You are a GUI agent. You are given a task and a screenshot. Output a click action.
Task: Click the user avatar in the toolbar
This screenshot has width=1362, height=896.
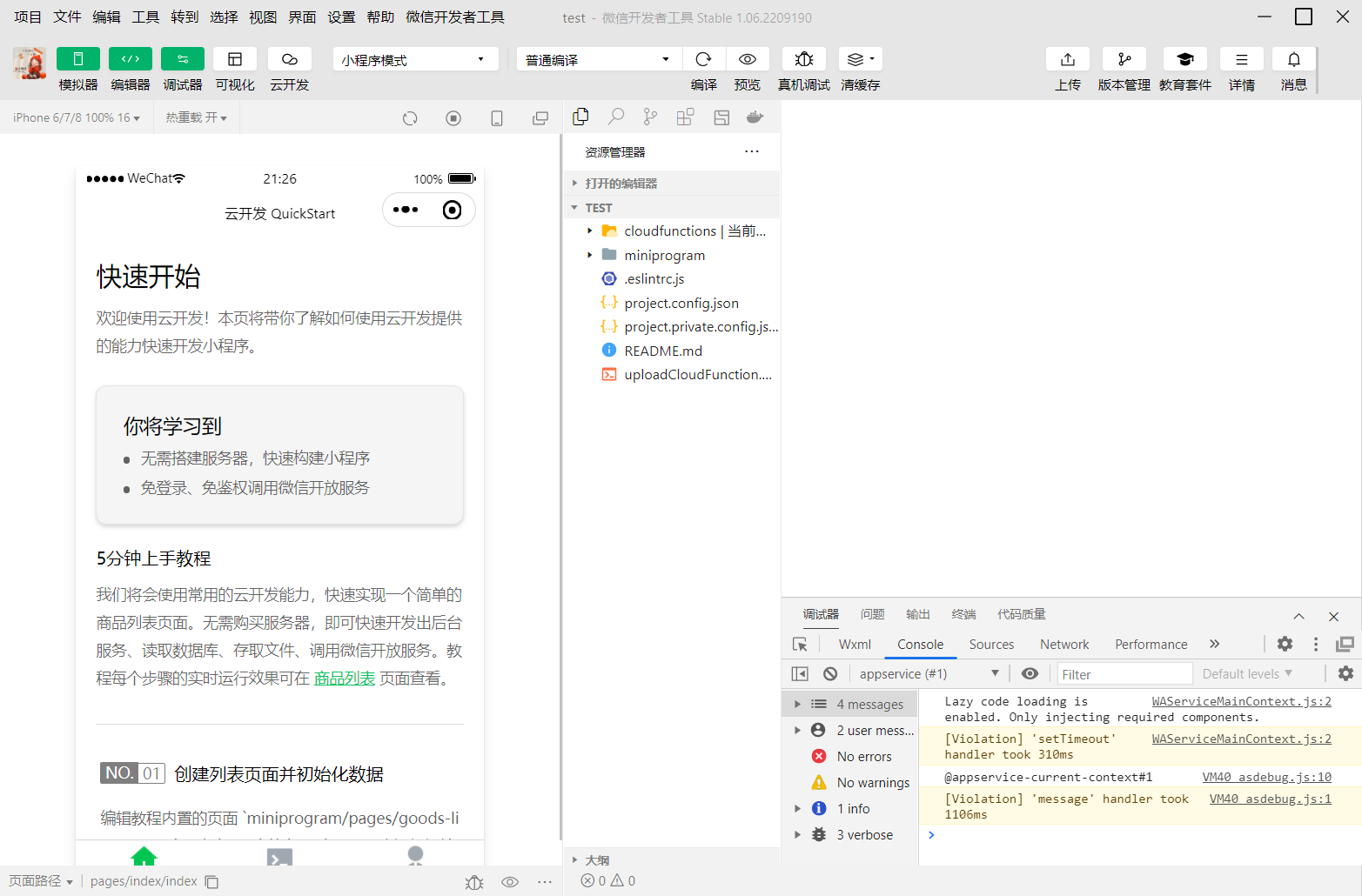(30, 64)
